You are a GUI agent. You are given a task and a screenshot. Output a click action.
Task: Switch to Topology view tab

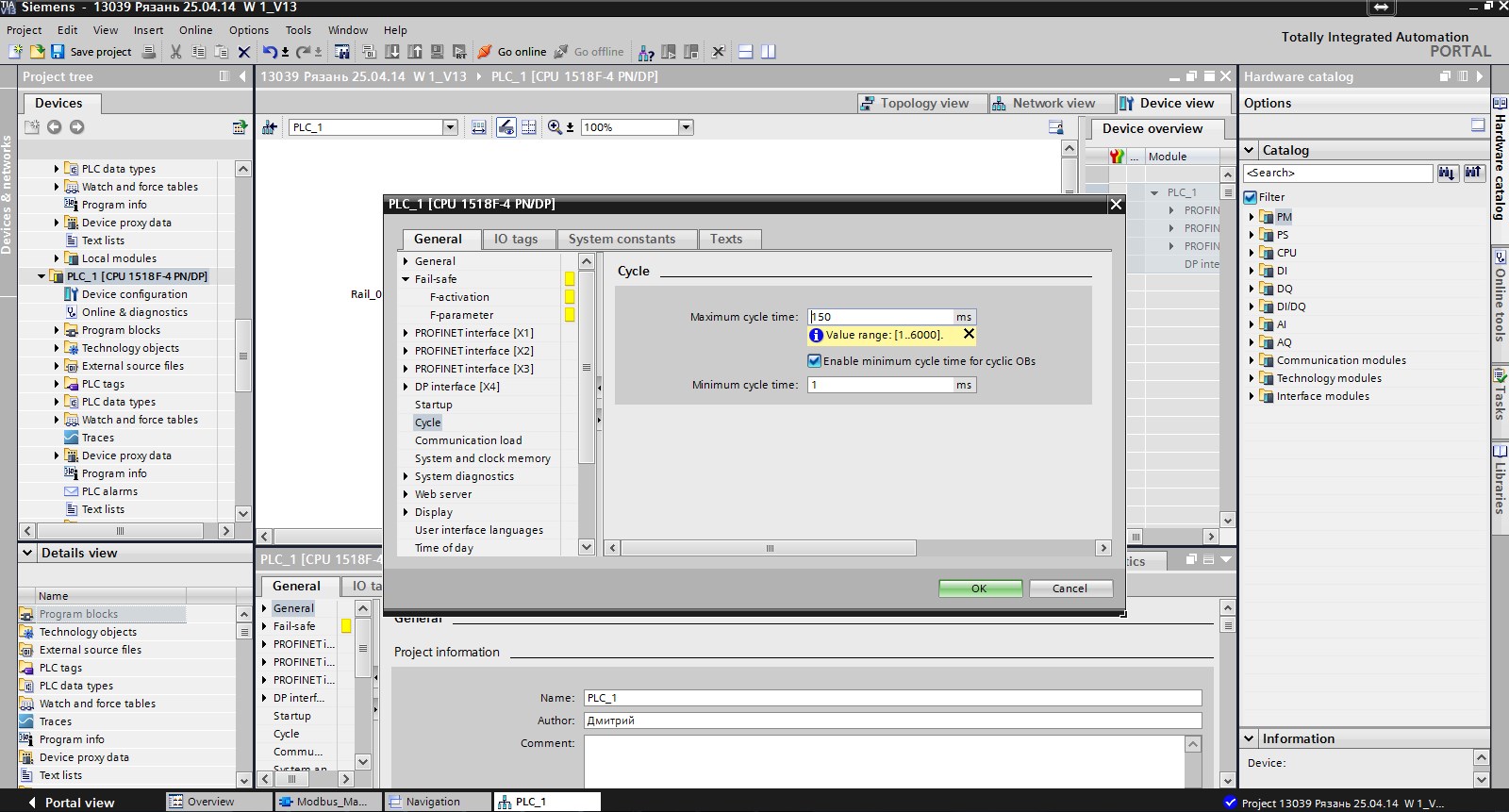(x=920, y=103)
